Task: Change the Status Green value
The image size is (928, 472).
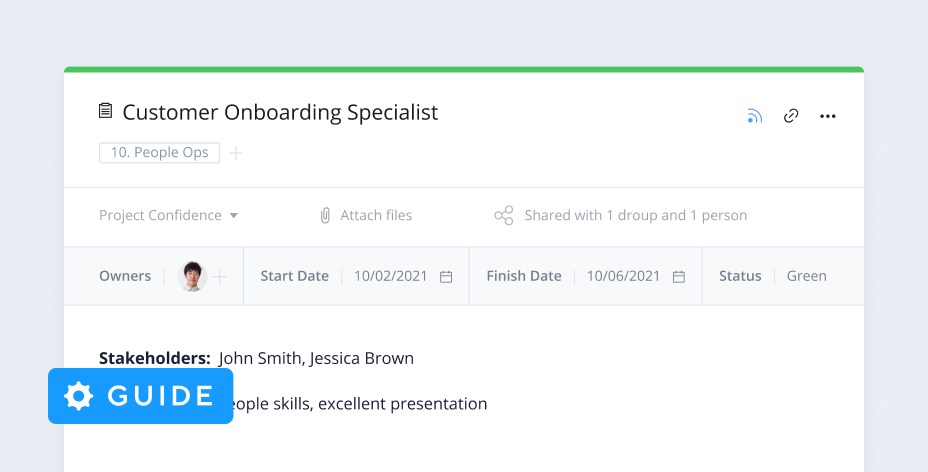Action: point(806,276)
